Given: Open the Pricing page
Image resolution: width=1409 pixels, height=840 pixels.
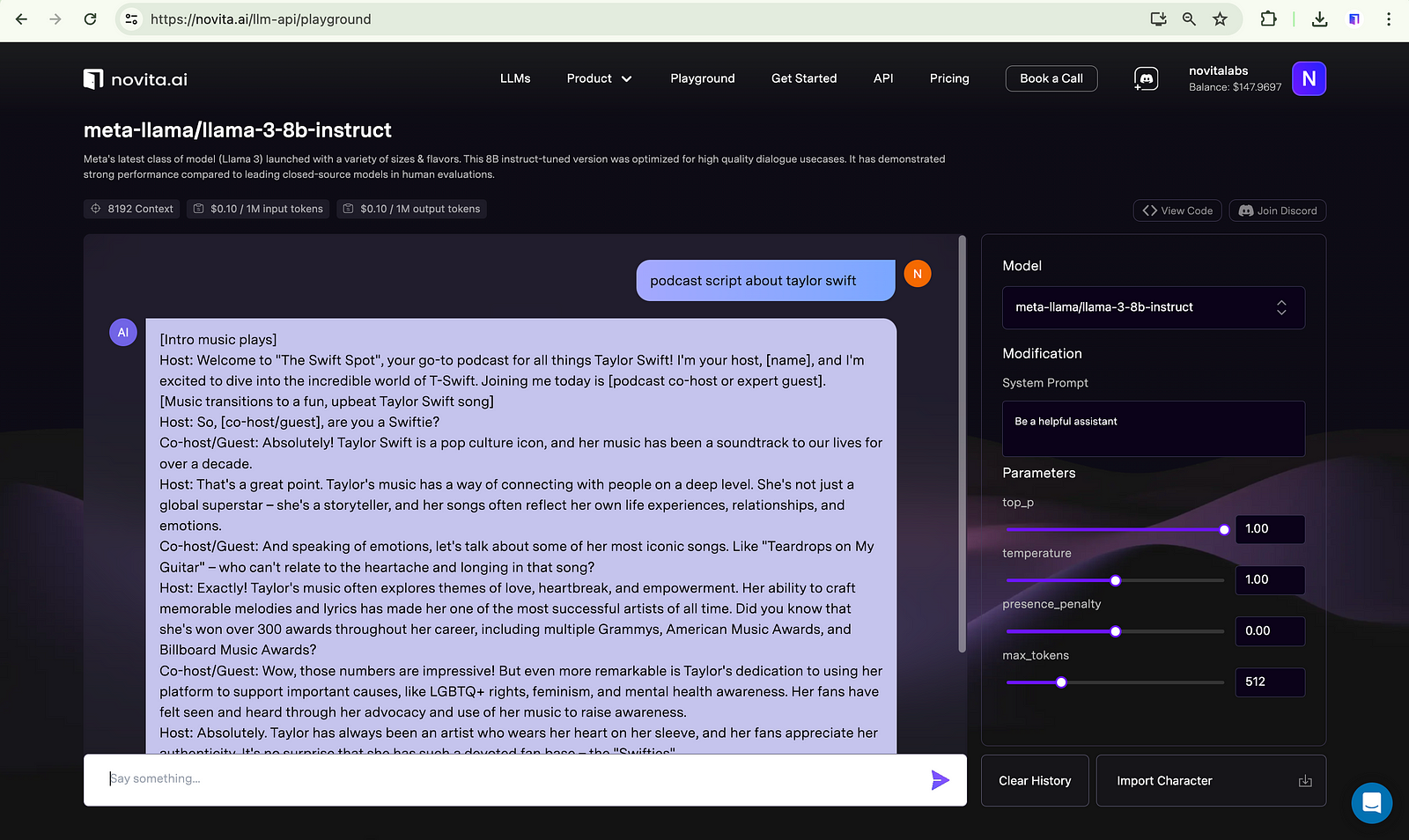Looking at the screenshot, I should pos(949,78).
